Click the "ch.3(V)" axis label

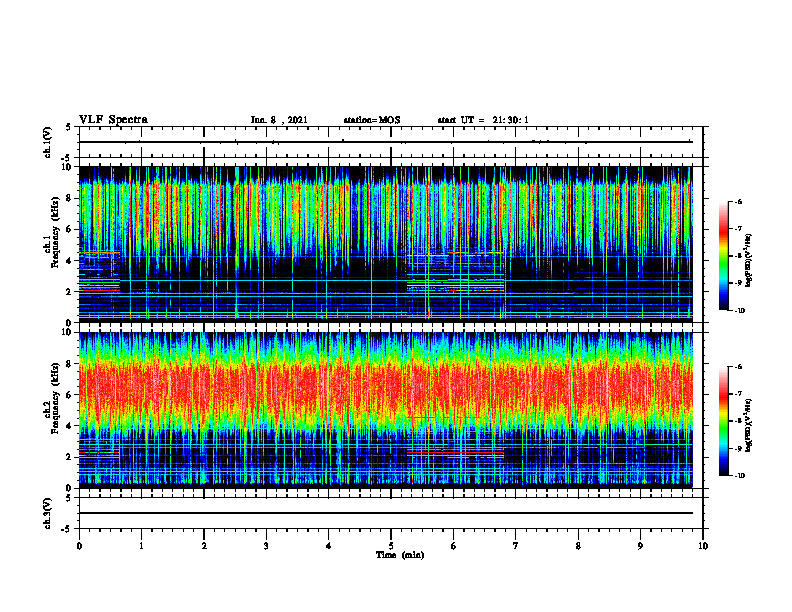point(48,513)
